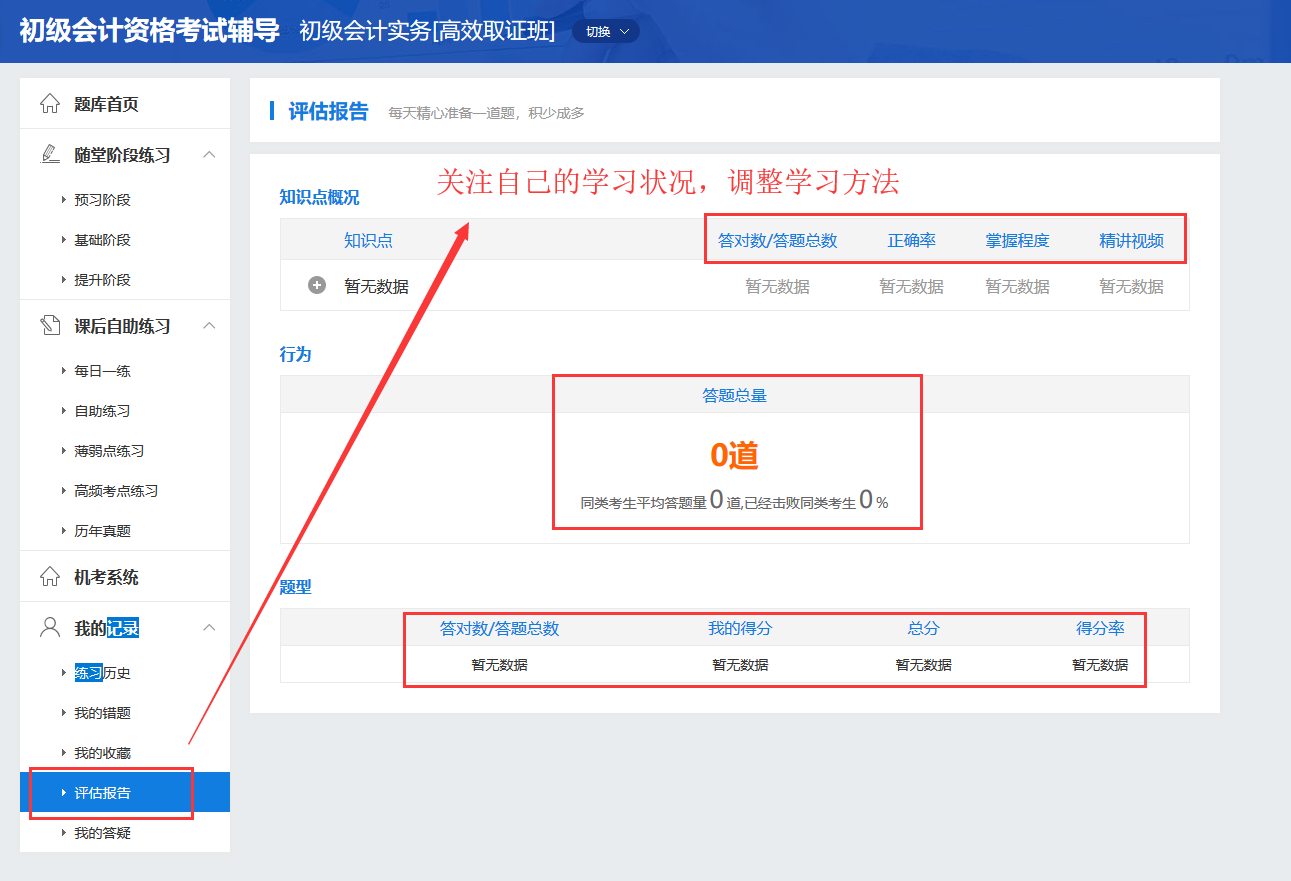Image resolution: width=1291 pixels, height=881 pixels.
Task: Click the home icon beside 题库首页
Action: 49,104
